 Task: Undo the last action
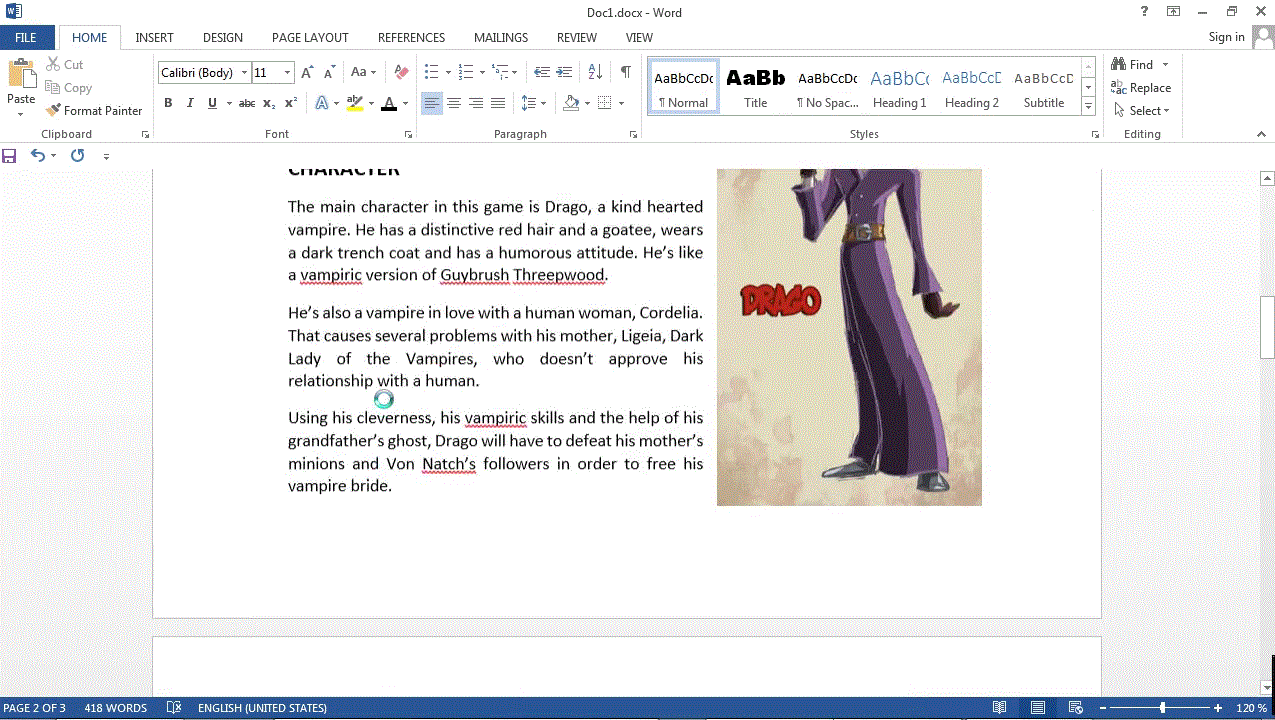click(37, 156)
